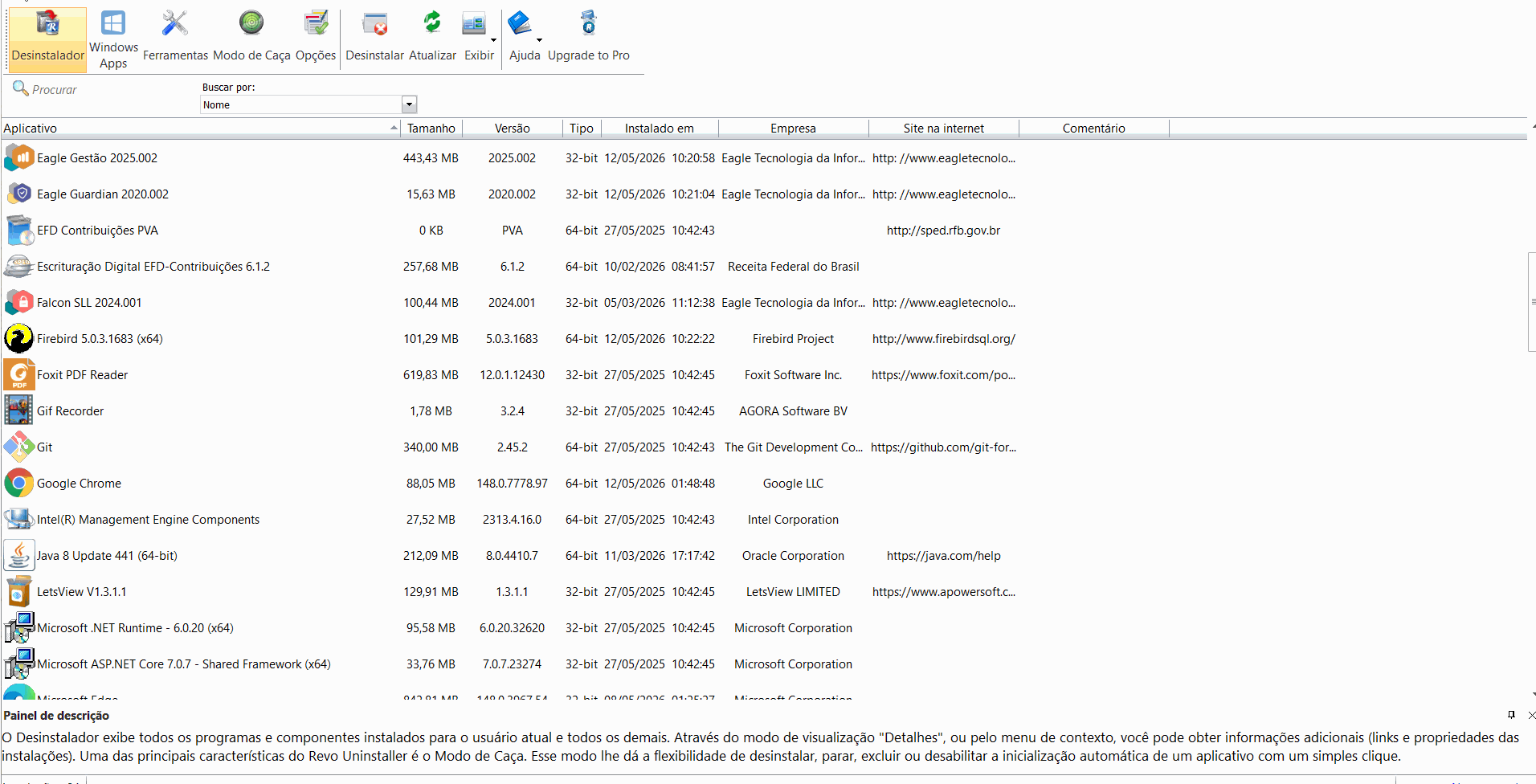Open the Opções settings icon
This screenshot has height=784, width=1536.
[316, 23]
